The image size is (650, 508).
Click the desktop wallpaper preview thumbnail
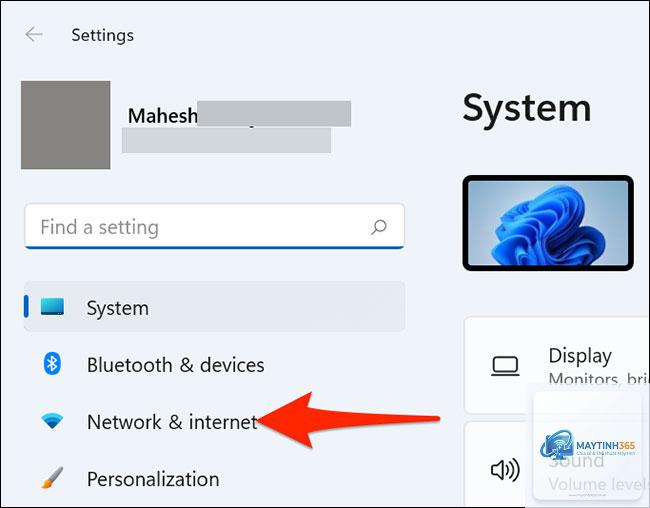pyautogui.click(x=548, y=223)
